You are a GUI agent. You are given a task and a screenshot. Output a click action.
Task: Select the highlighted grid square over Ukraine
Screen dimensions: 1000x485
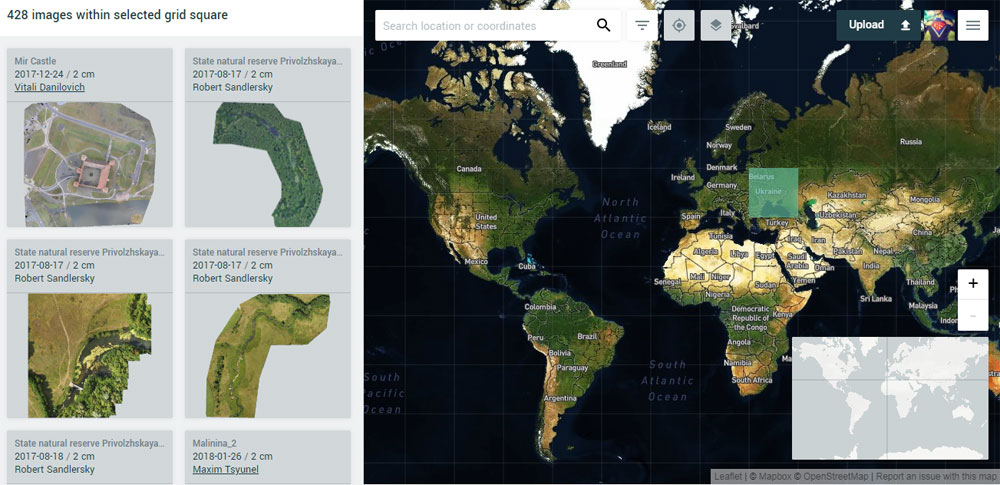(773, 192)
